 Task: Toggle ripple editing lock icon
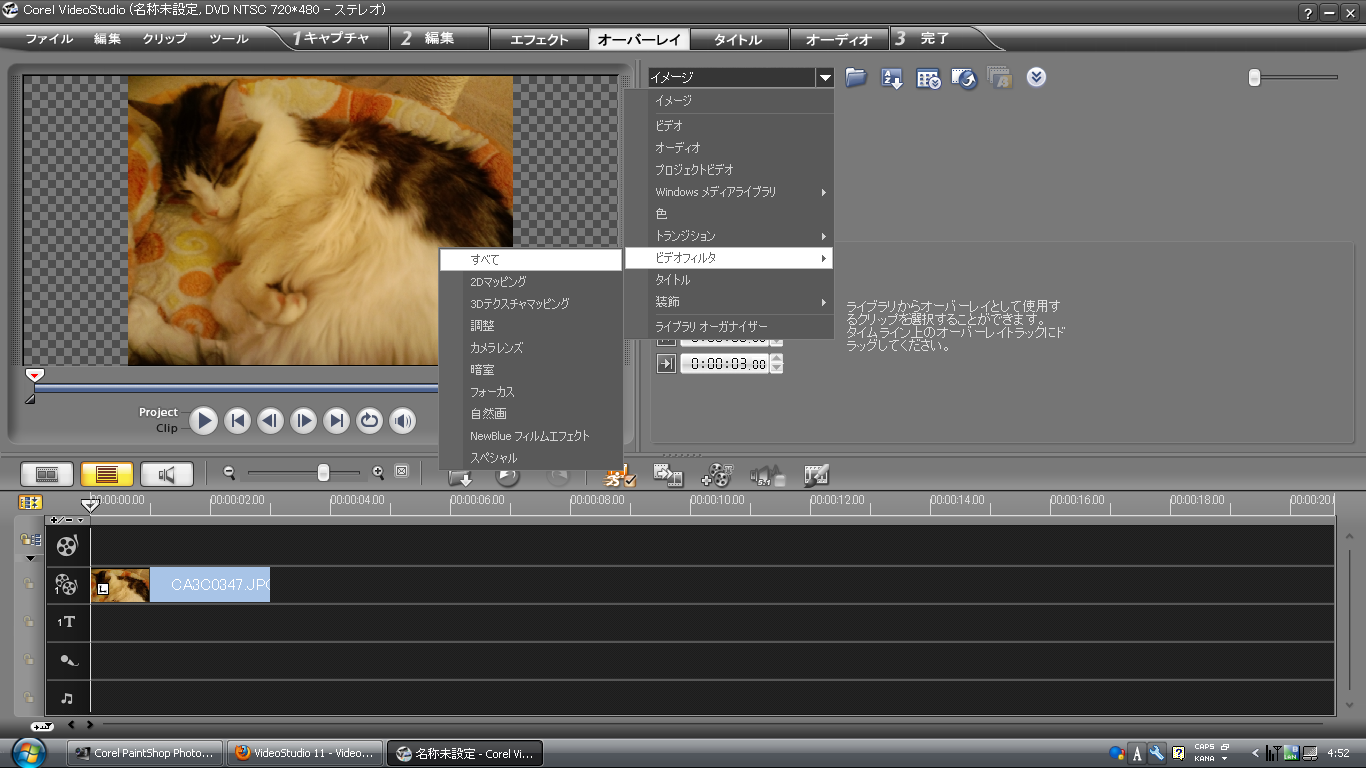pyautogui.click(x=30, y=540)
